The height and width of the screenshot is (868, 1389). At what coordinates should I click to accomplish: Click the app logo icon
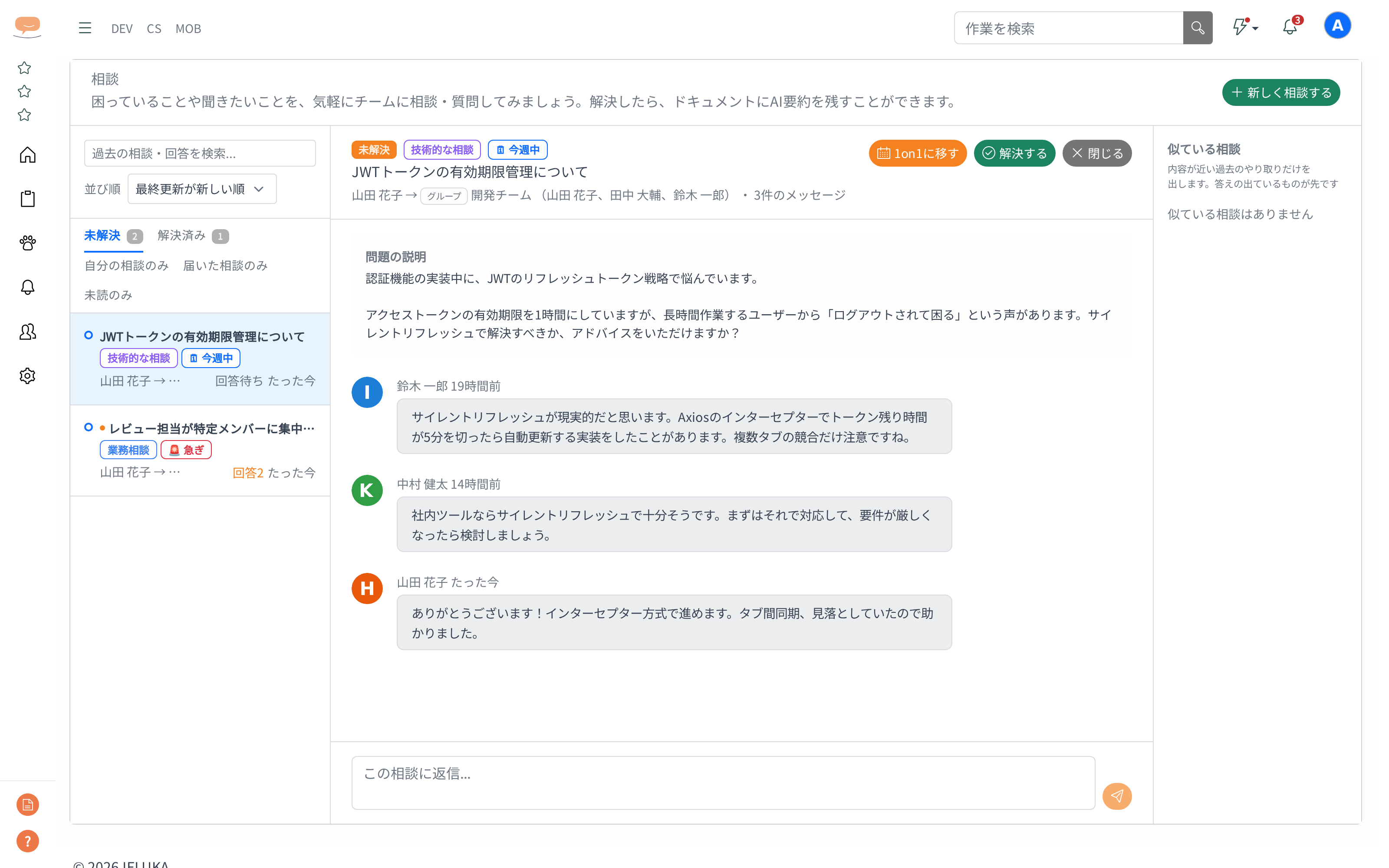tap(27, 27)
